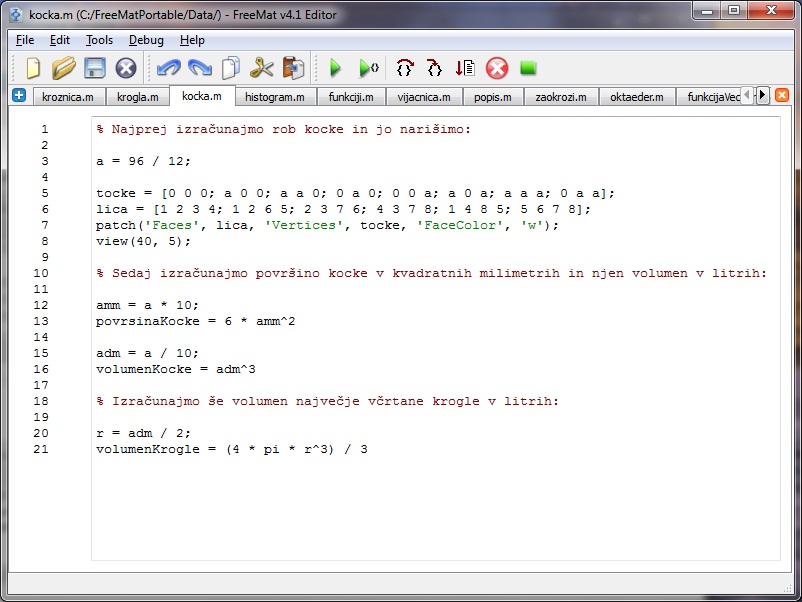Close the current tab with the orange X

[782, 95]
